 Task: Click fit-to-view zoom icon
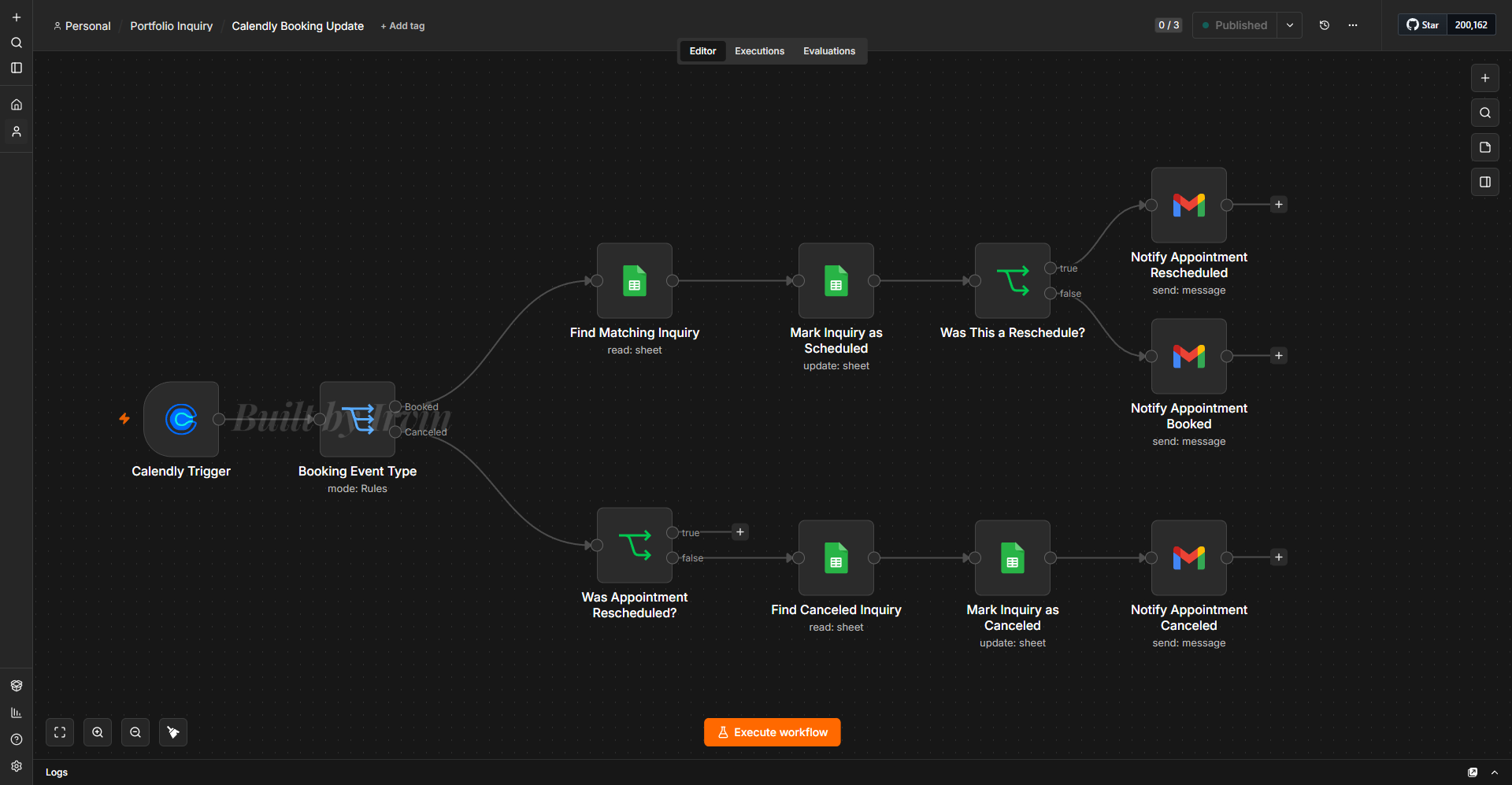pos(60,732)
